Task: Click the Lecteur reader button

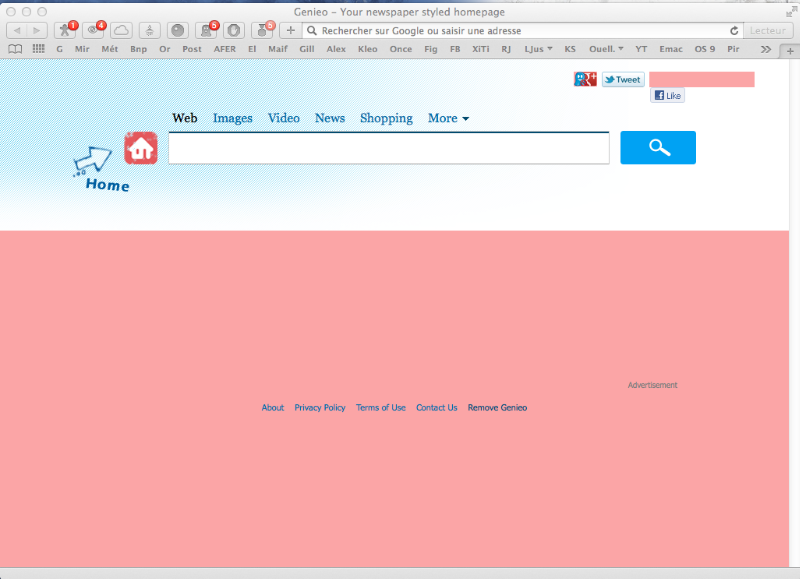Action: click(768, 31)
